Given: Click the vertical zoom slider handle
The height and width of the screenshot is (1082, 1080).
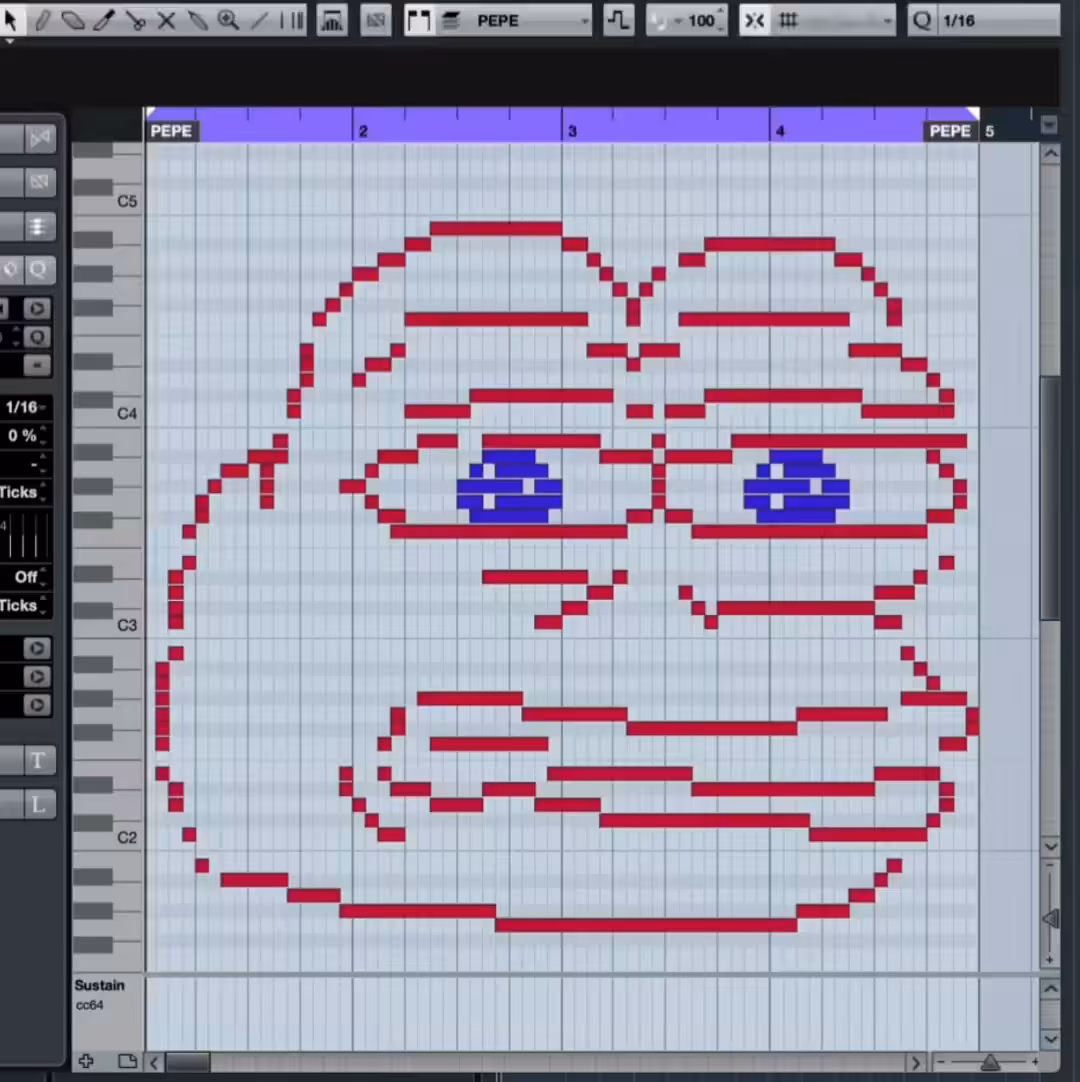Looking at the screenshot, I should point(1050,919).
